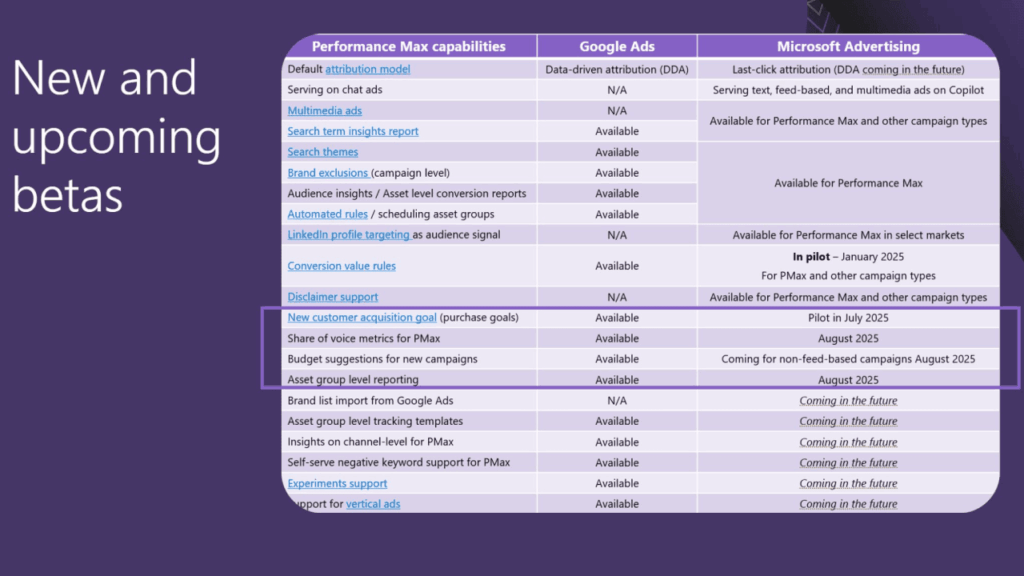
Task: Select Insights on channel-level for PMax
Action: pyautogui.click(x=371, y=442)
